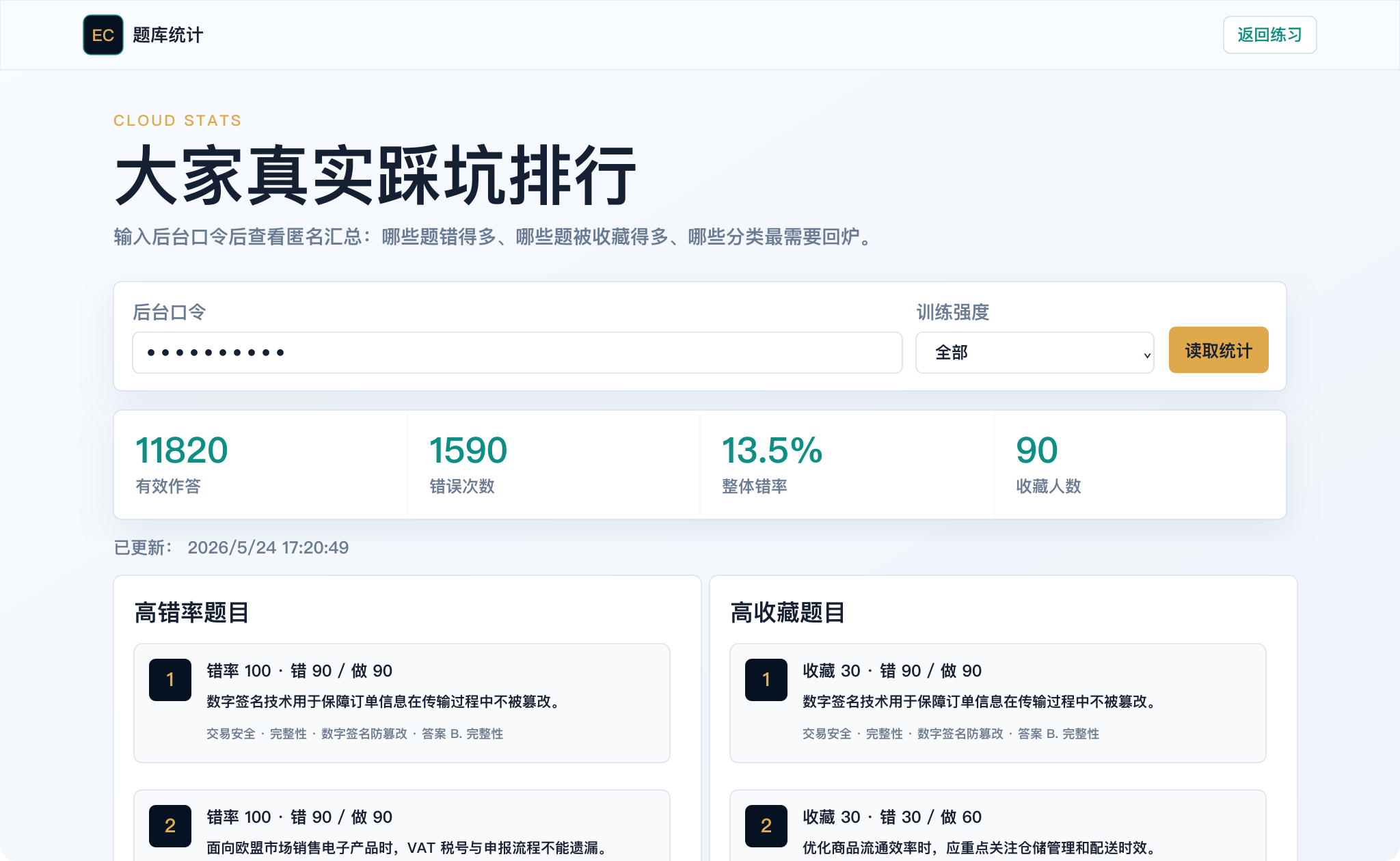Open first 高错率 card about 数字签名技术
The height and width of the screenshot is (861, 1400).
point(402,703)
